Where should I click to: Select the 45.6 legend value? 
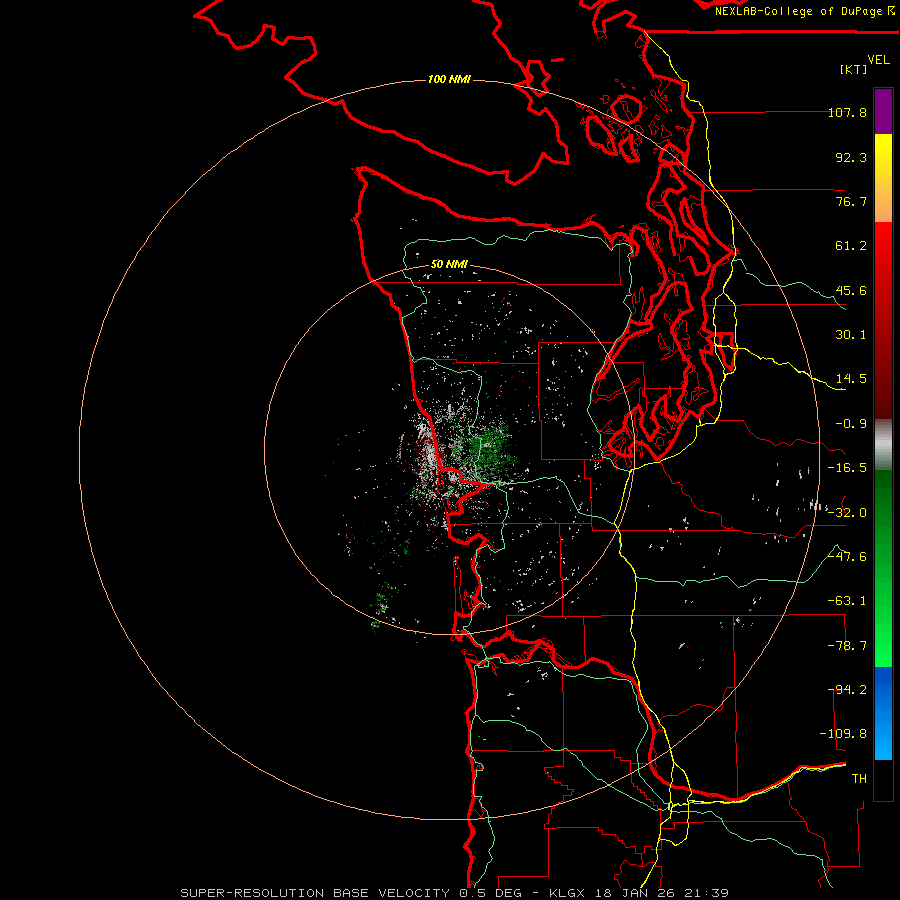coord(851,290)
